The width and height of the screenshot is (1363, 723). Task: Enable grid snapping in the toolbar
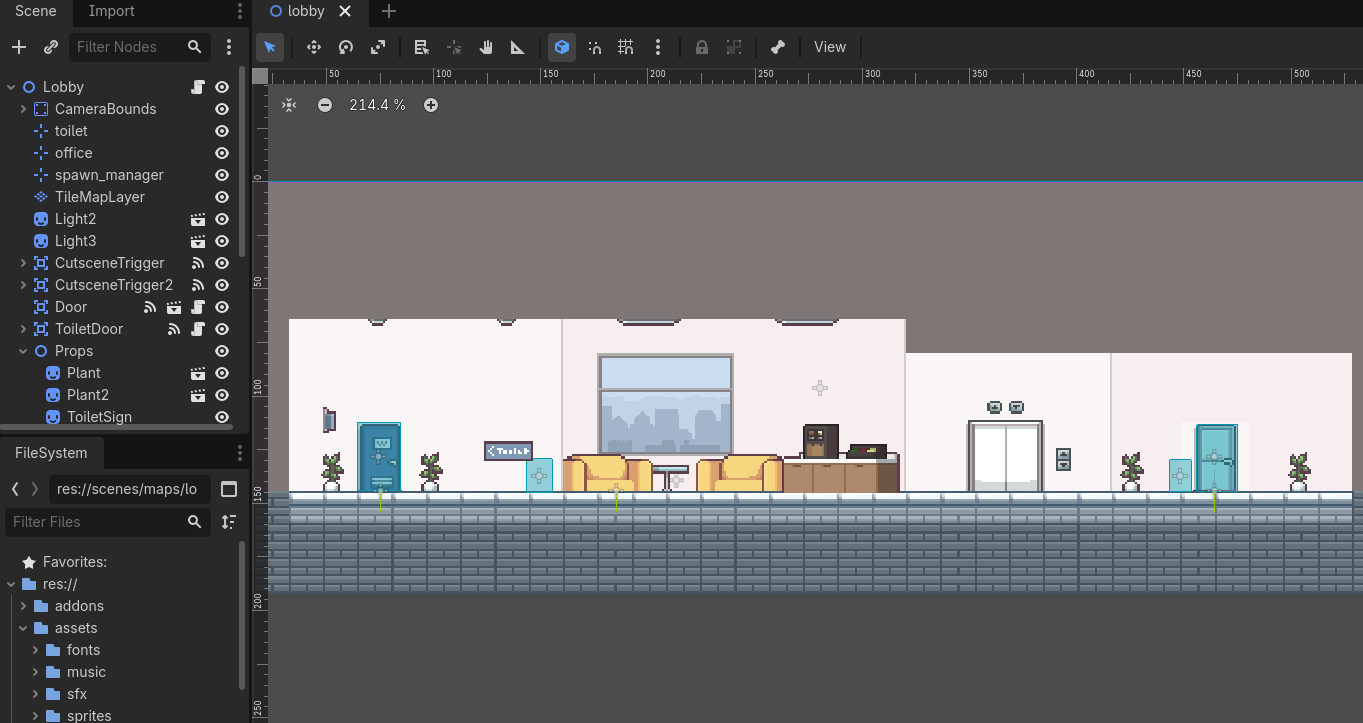[625, 47]
